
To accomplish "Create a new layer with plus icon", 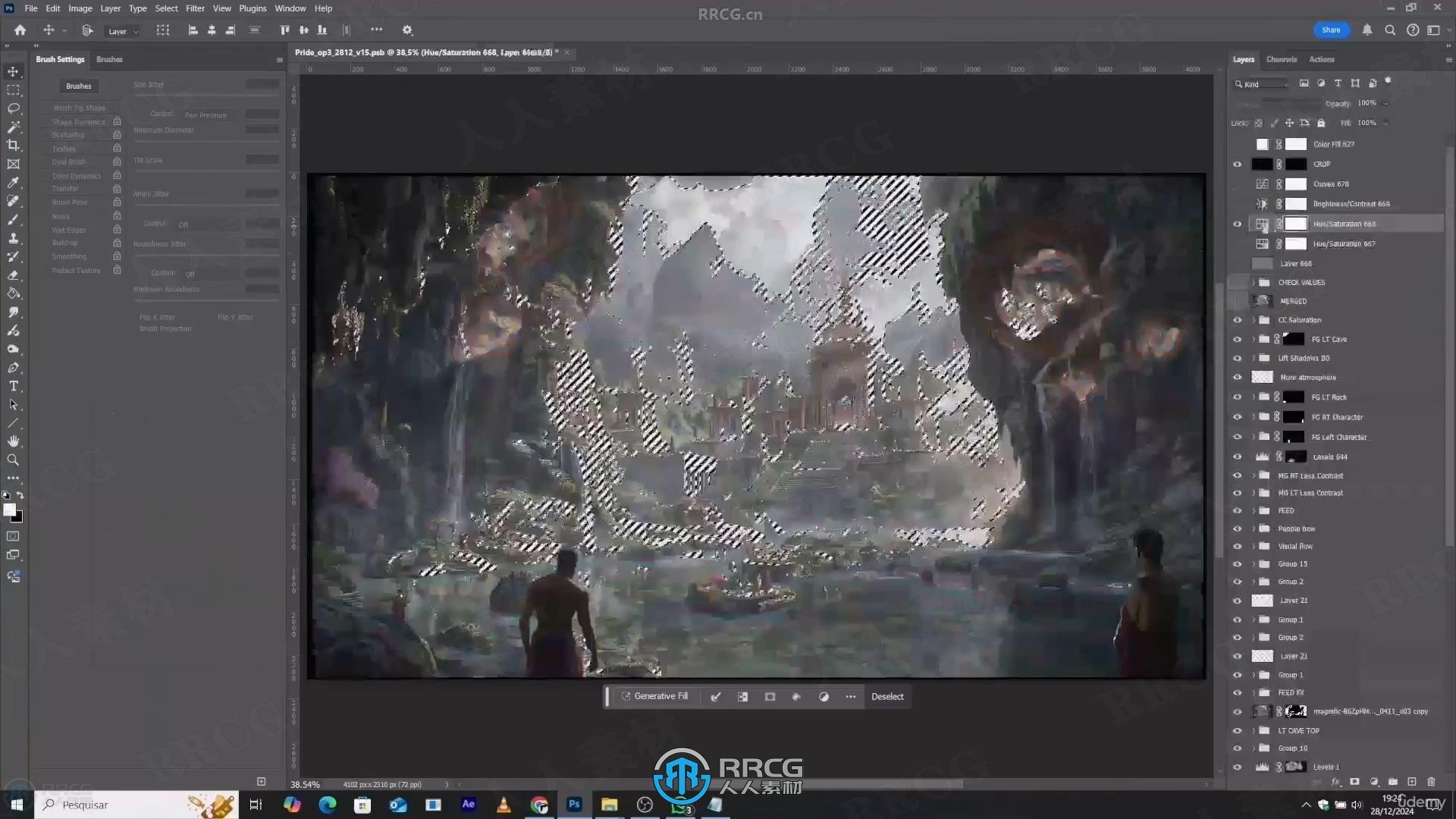I will click(x=1412, y=782).
